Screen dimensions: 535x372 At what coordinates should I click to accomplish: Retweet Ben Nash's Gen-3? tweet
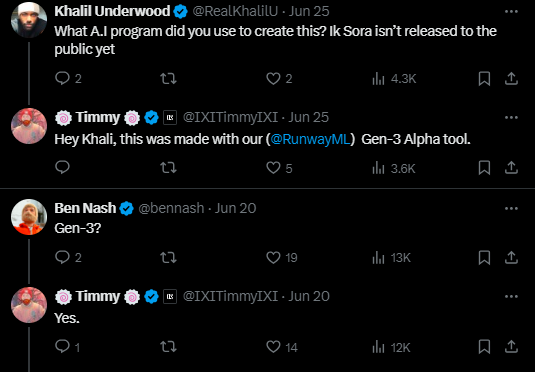pyautogui.click(x=169, y=257)
